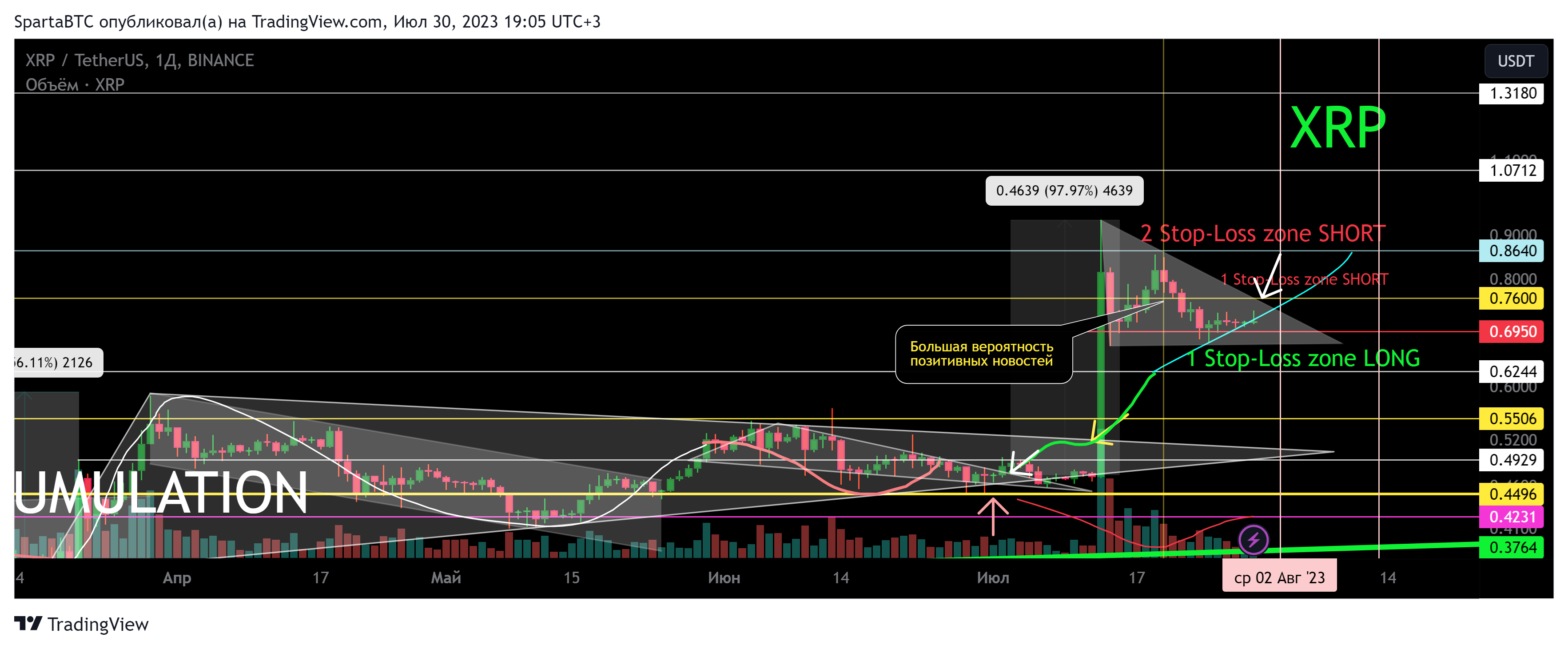Screen dimensions: 1568x649
Task: Select the 1.0712 price label
Action: [1512, 171]
